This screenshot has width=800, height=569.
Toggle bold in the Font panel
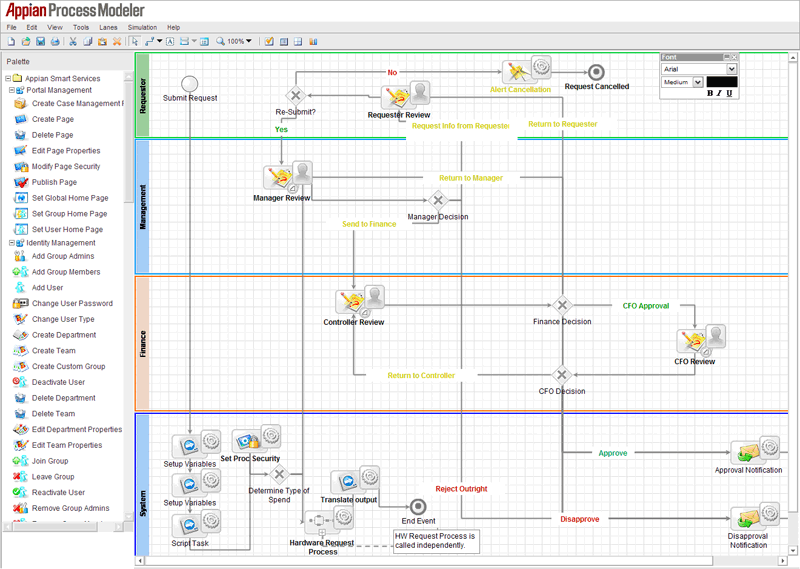pyautogui.click(x=710, y=93)
